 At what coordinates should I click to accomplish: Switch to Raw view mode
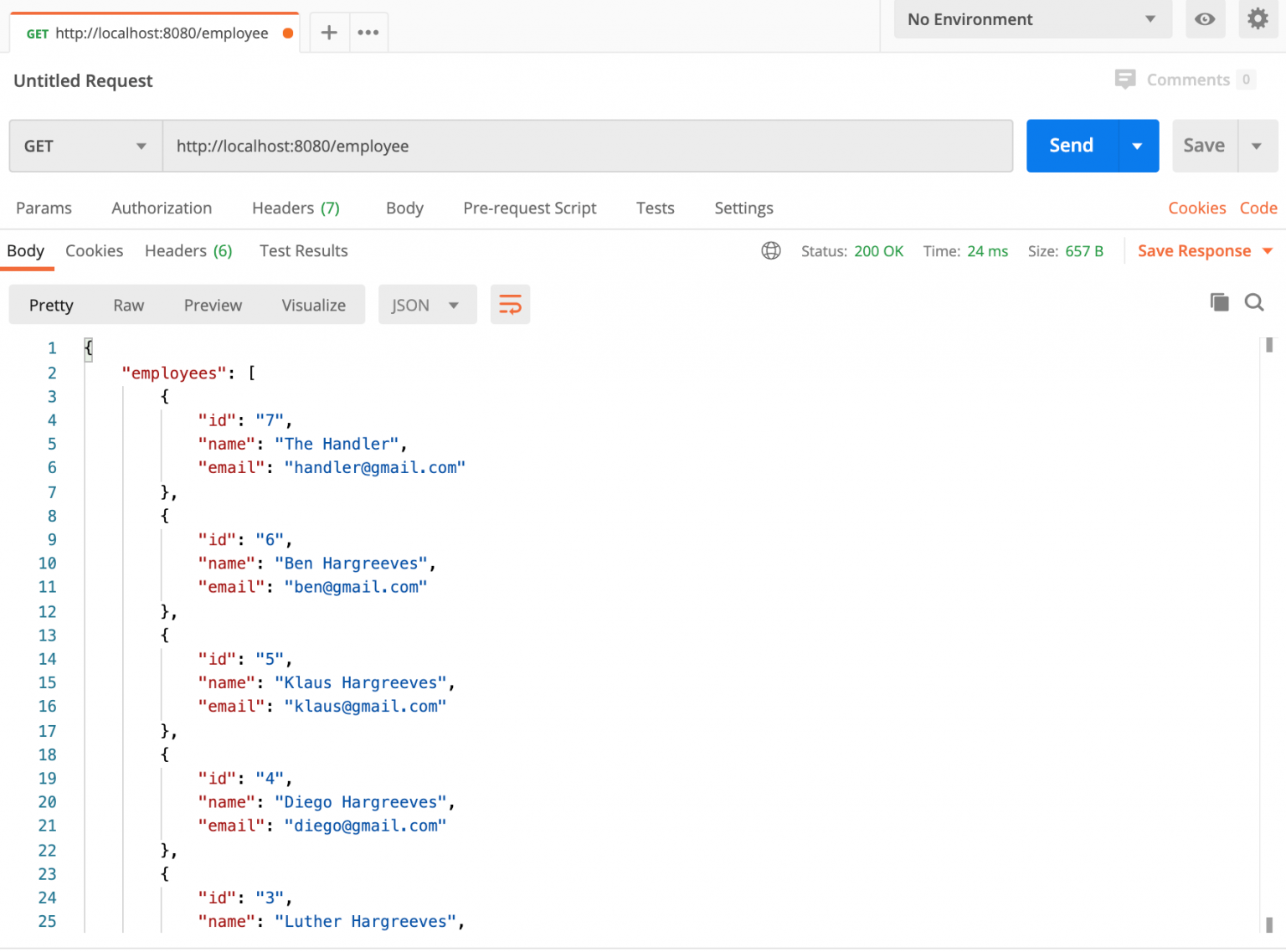click(x=129, y=305)
